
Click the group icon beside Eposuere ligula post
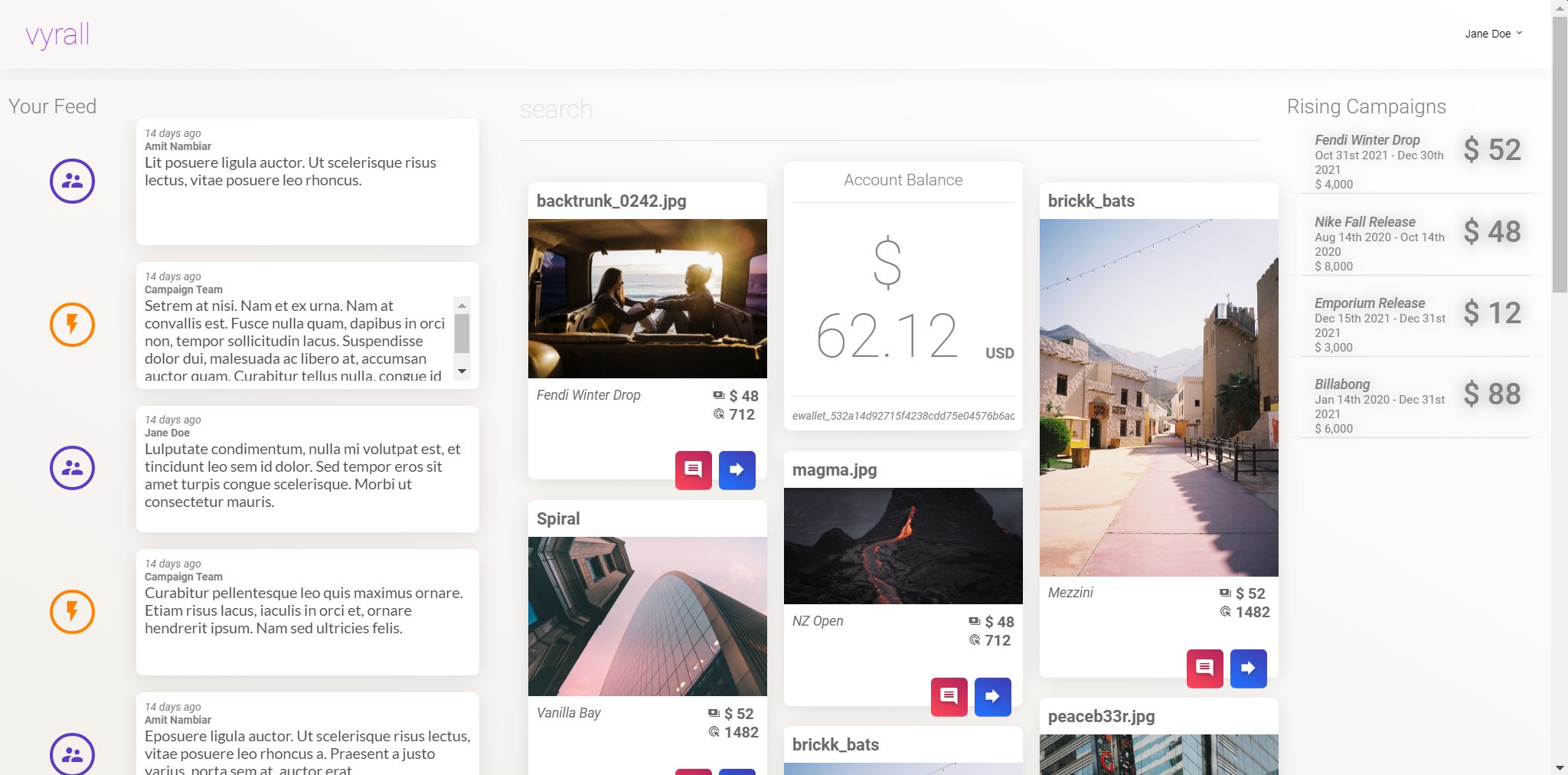coord(72,754)
